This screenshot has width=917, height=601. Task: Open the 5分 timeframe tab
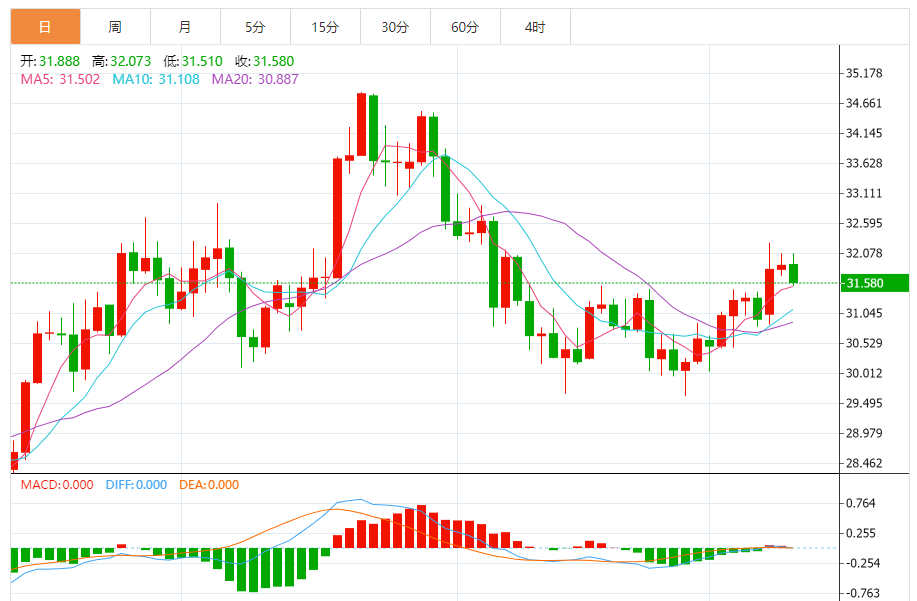pos(256,27)
